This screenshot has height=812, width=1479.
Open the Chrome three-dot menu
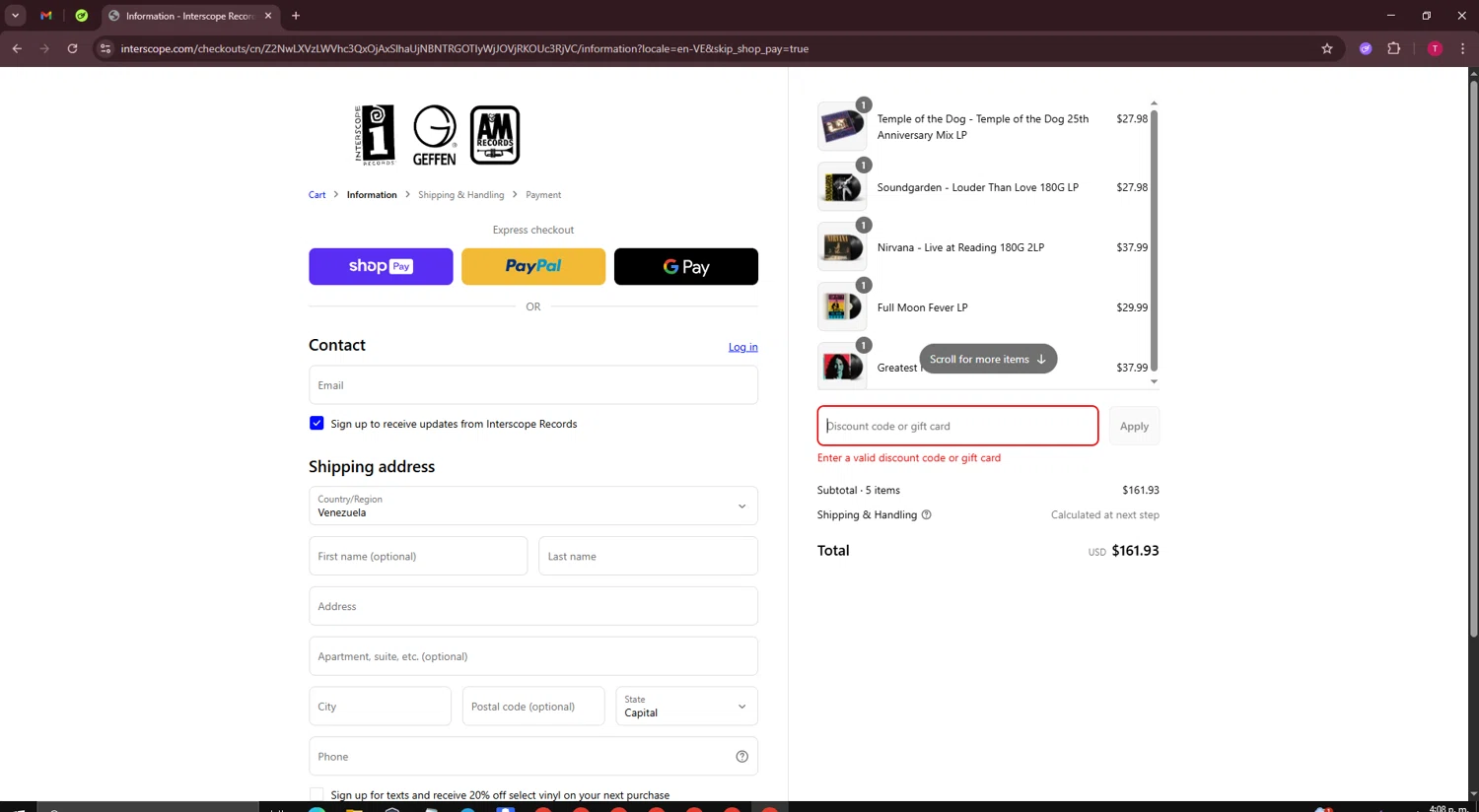pyautogui.click(x=1462, y=48)
